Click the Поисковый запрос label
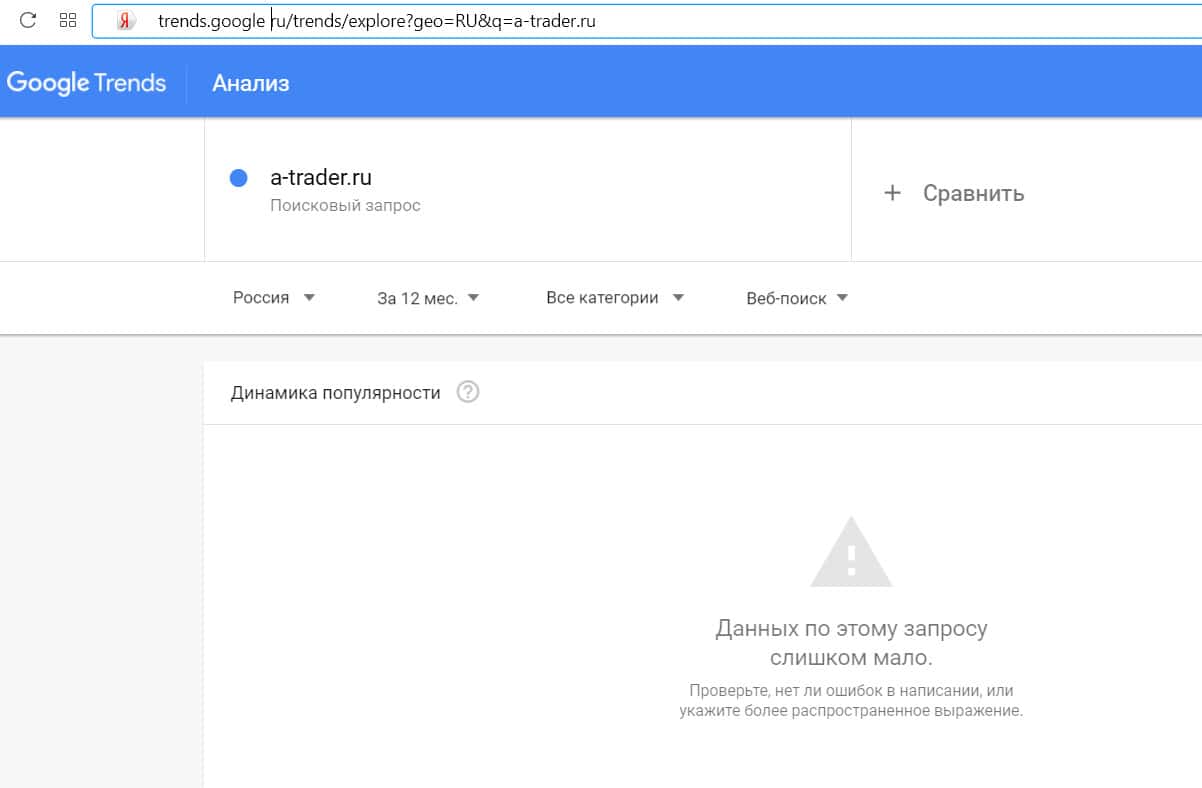 click(346, 205)
